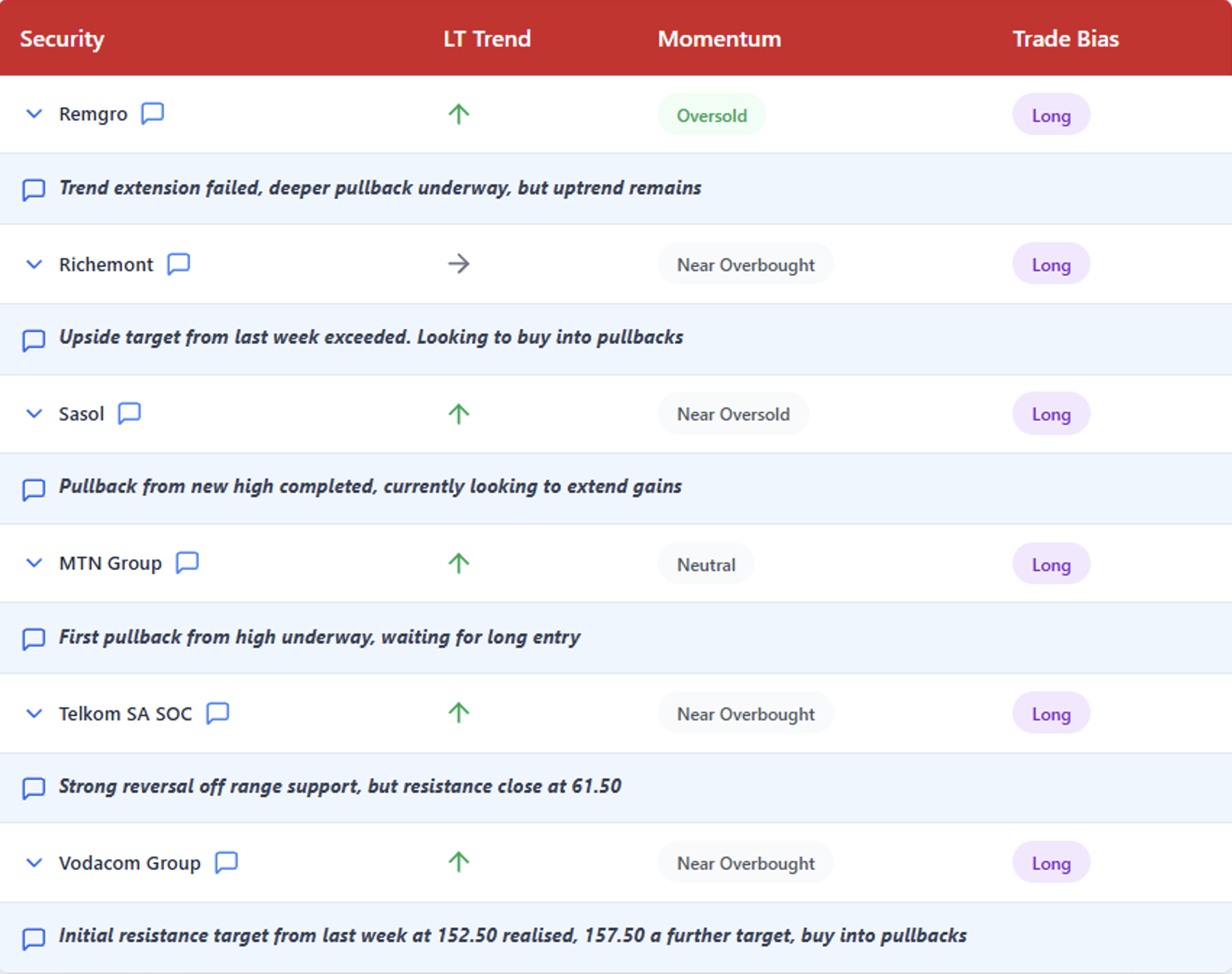
Task: Click the note 'Upside target from last week exceeded'
Action: 371,337
